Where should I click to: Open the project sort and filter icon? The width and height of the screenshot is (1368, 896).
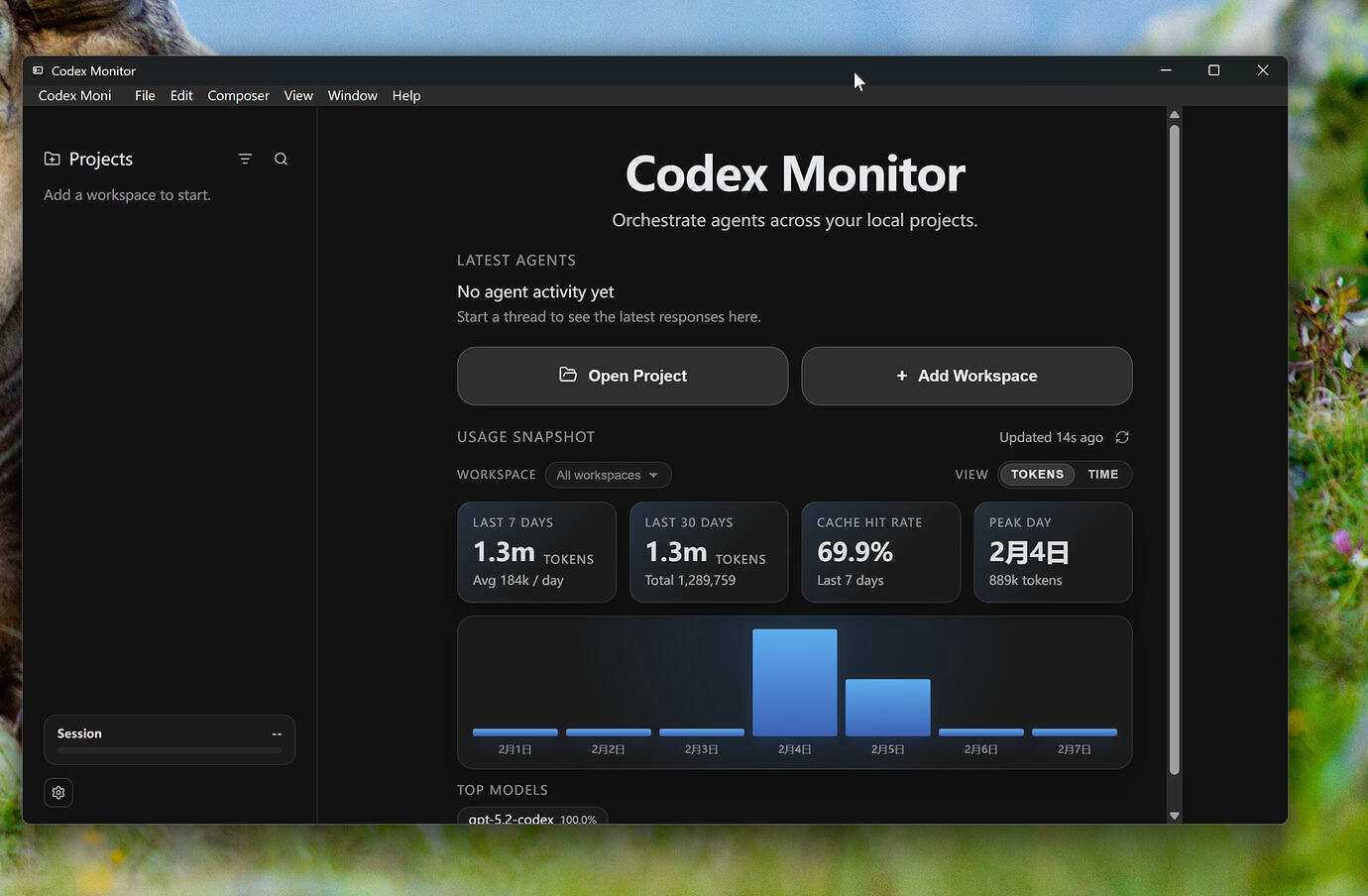pos(245,159)
